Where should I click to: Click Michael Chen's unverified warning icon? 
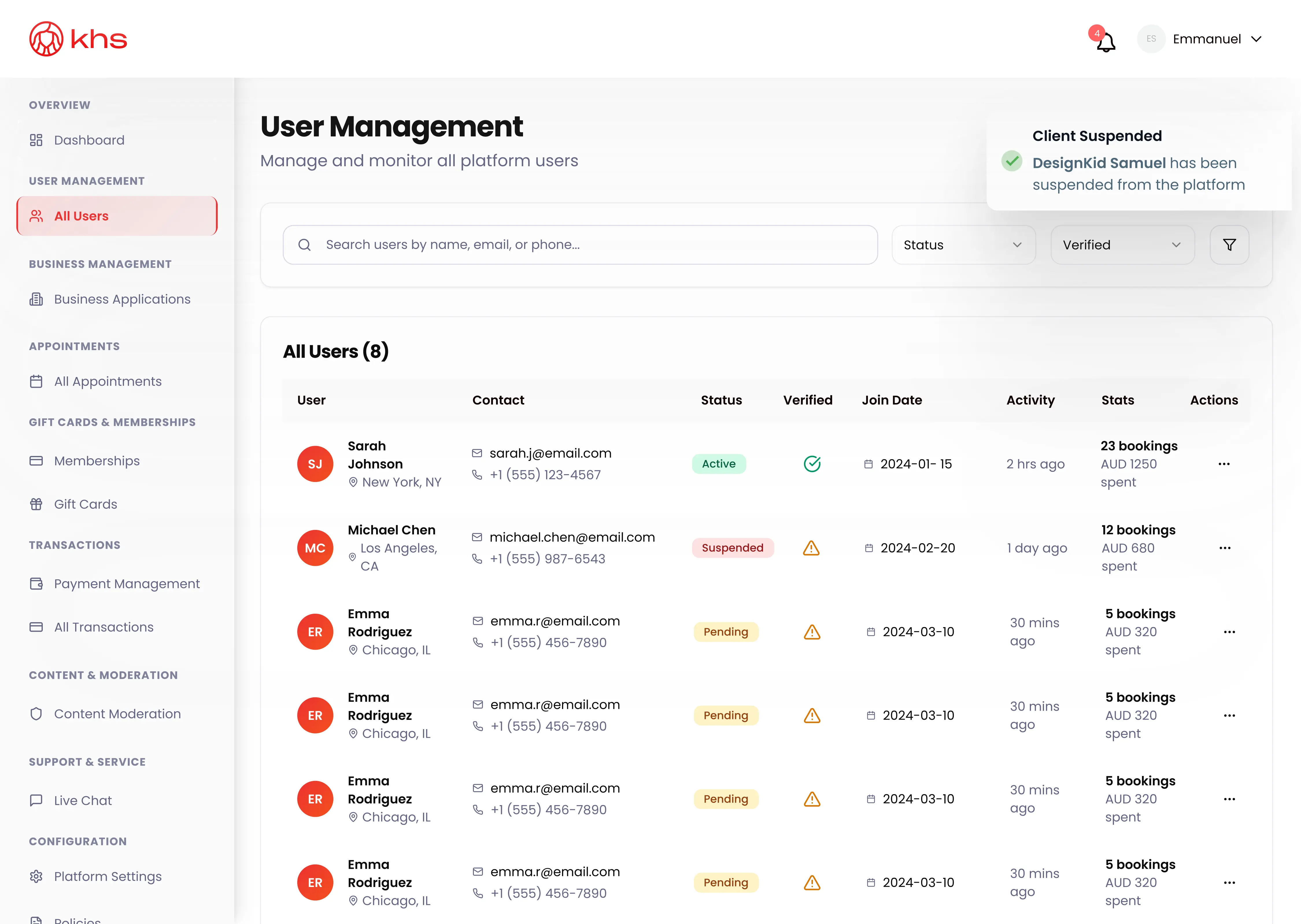(811, 548)
